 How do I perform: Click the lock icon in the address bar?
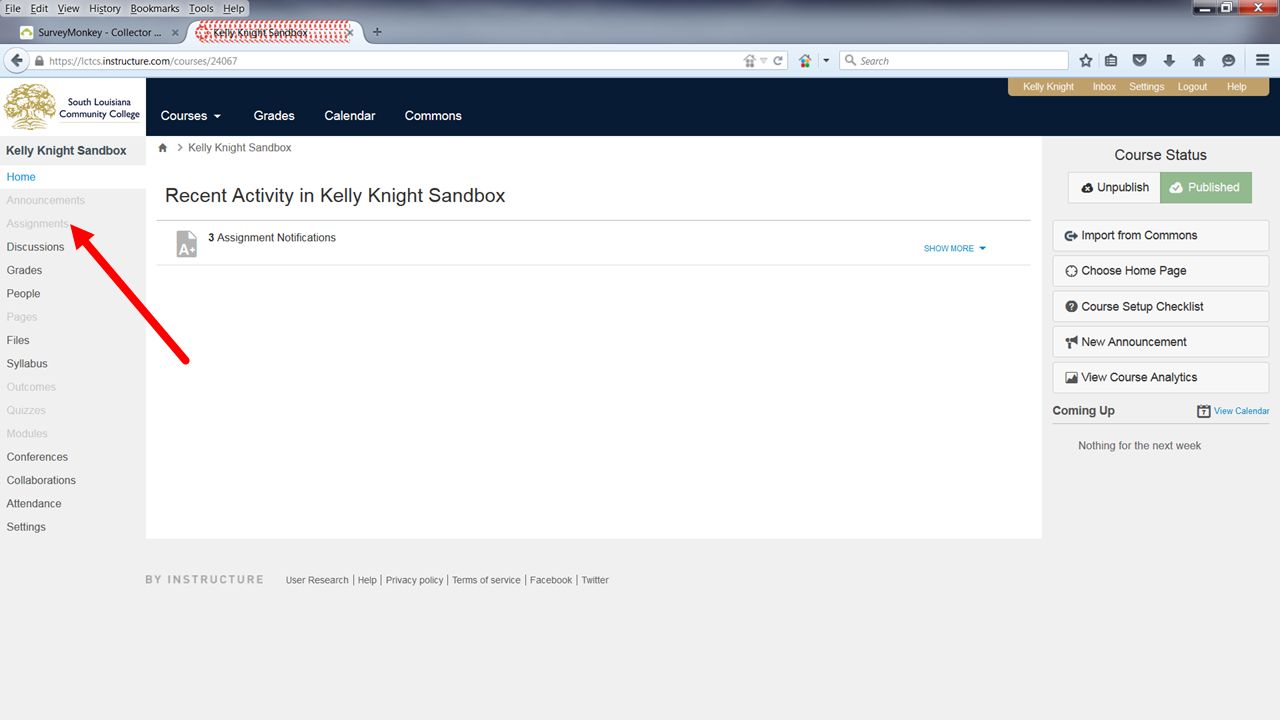pyautogui.click(x=39, y=61)
